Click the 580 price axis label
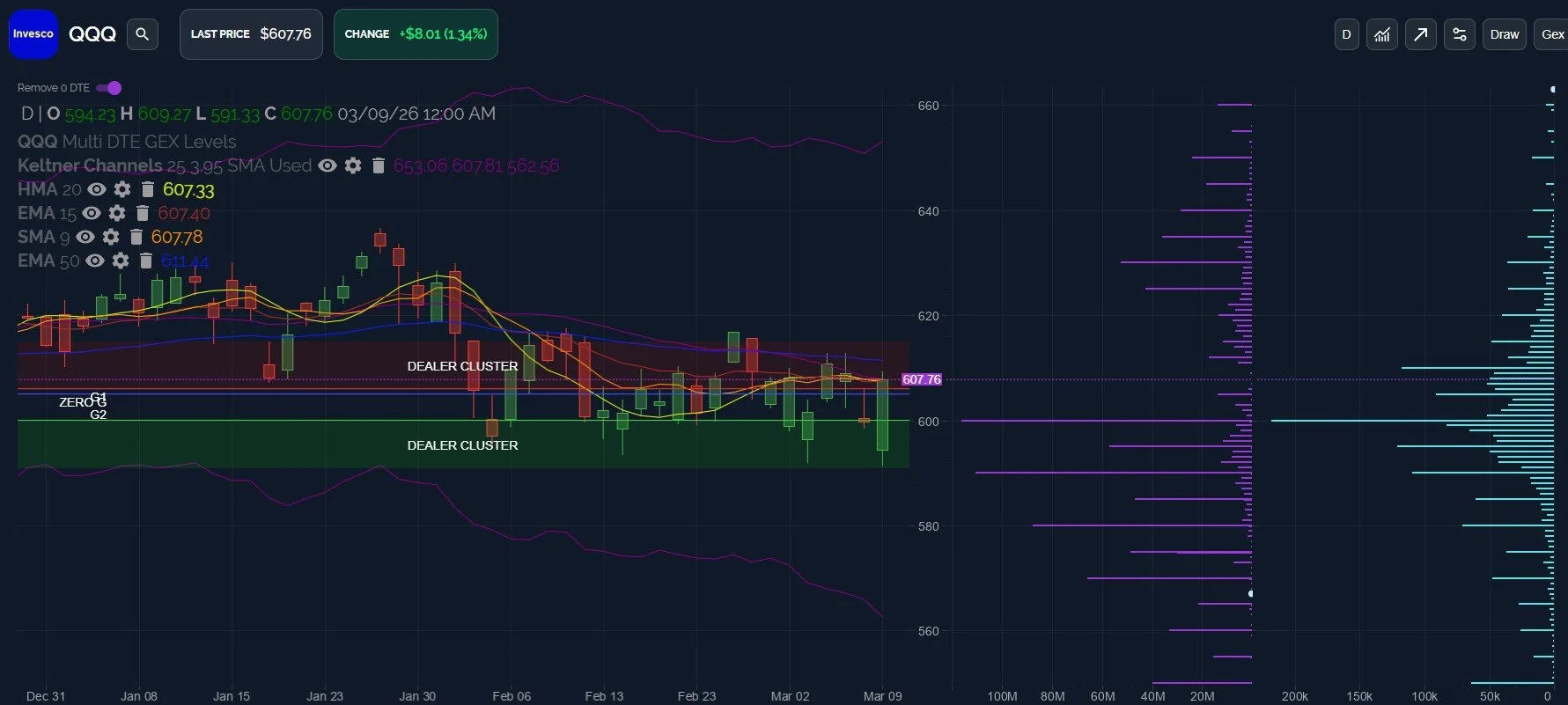The width and height of the screenshot is (1568, 705). click(x=928, y=526)
